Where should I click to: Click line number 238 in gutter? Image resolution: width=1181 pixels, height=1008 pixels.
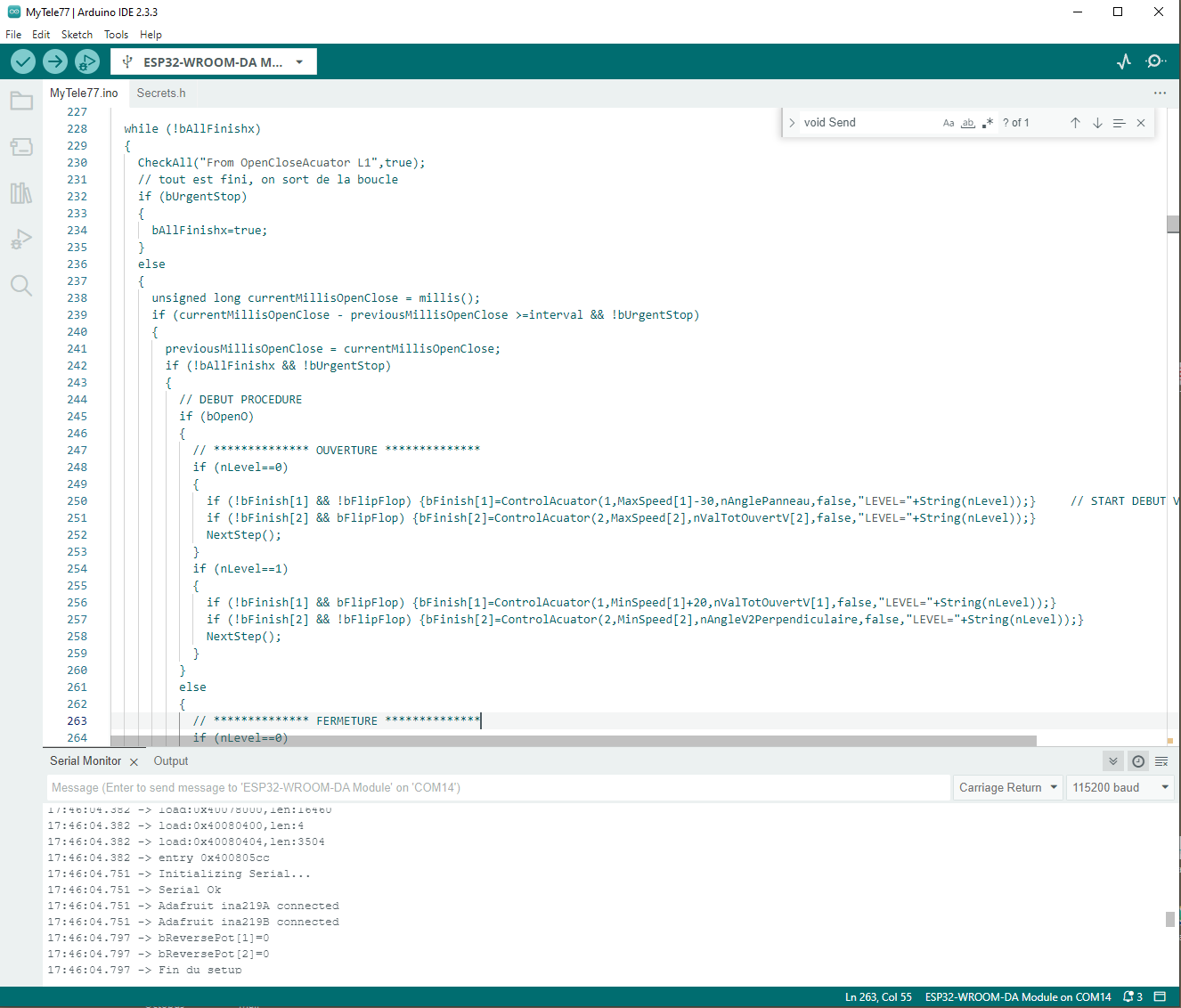(77, 298)
